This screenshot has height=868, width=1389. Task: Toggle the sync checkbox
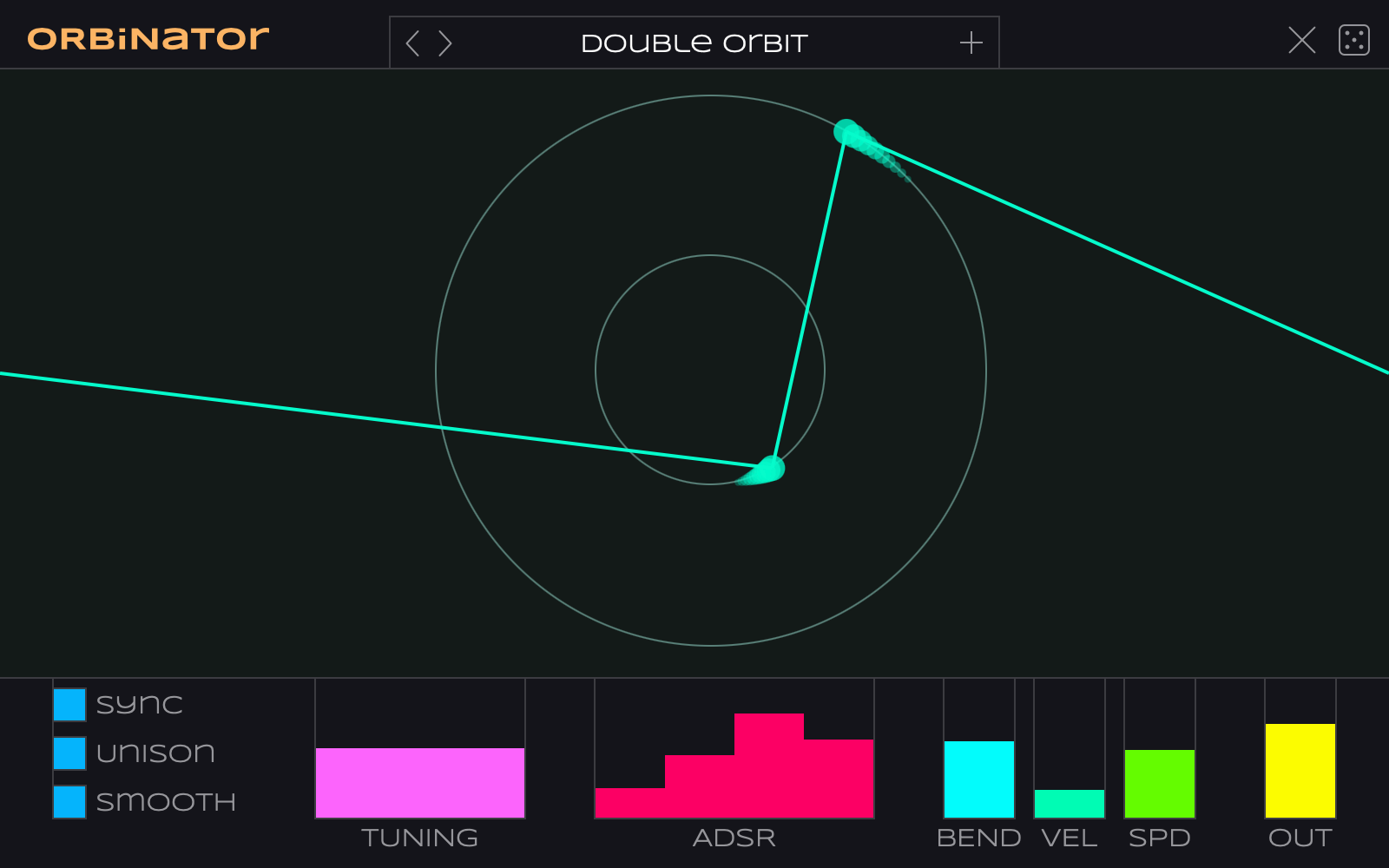(69, 704)
